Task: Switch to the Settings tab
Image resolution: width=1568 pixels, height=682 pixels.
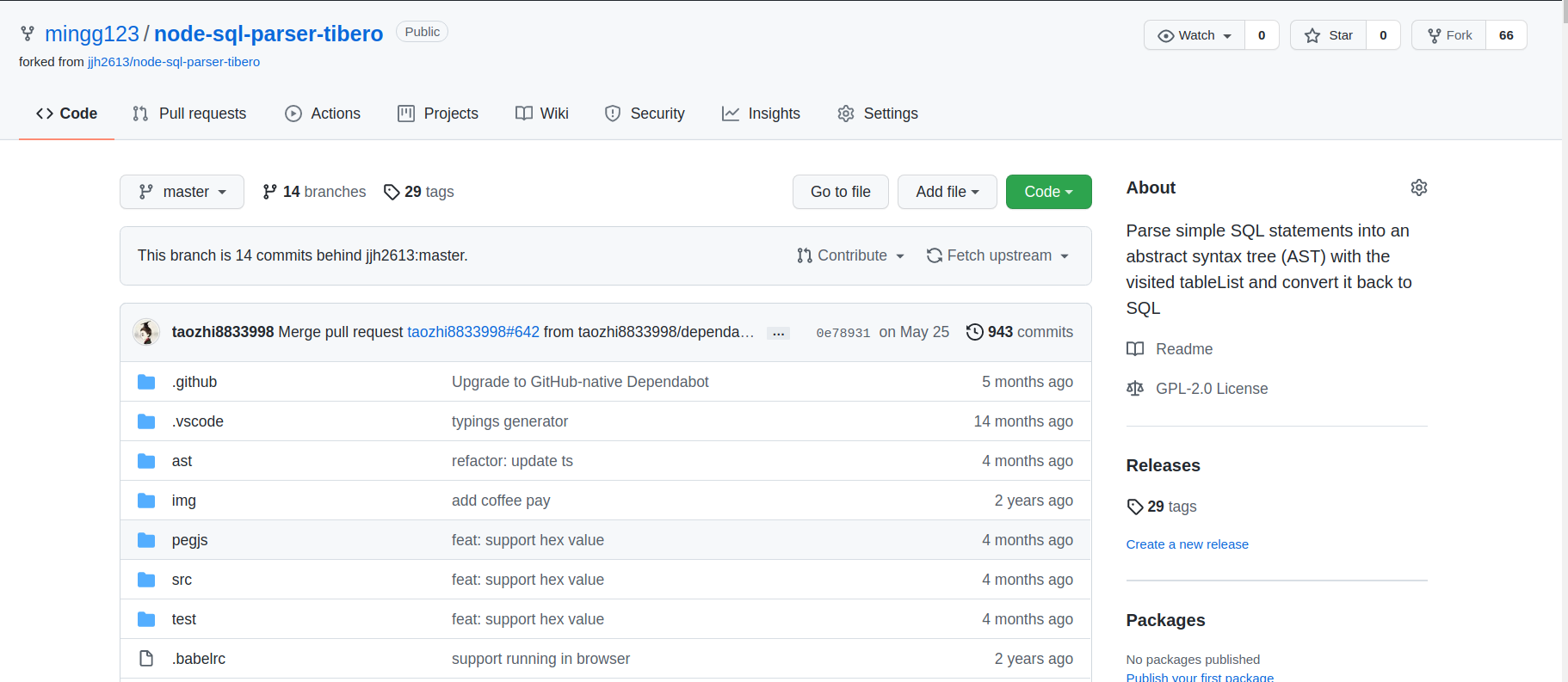Action: pyautogui.click(x=878, y=114)
